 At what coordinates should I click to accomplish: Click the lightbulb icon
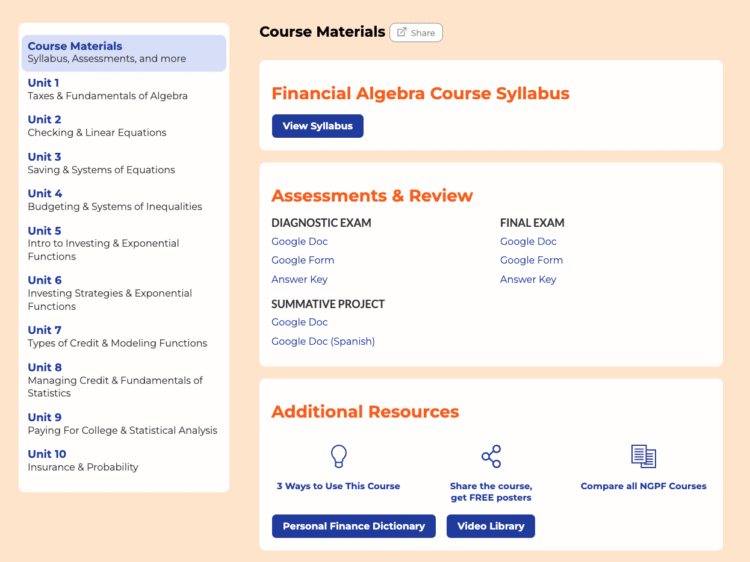pyautogui.click(x=338, y=456)
